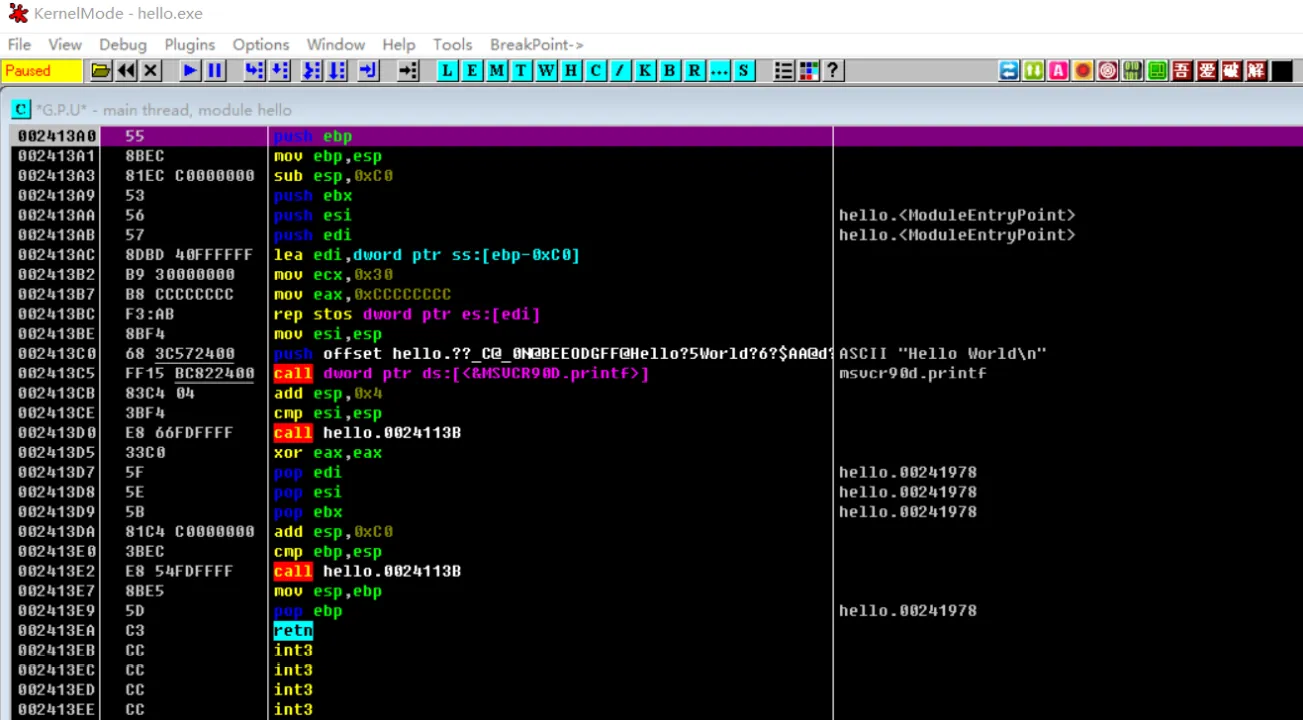This screenshot has width=1303, height=720.
Task: Switch to the CPU (C) tab
Action: coord(20,109)
